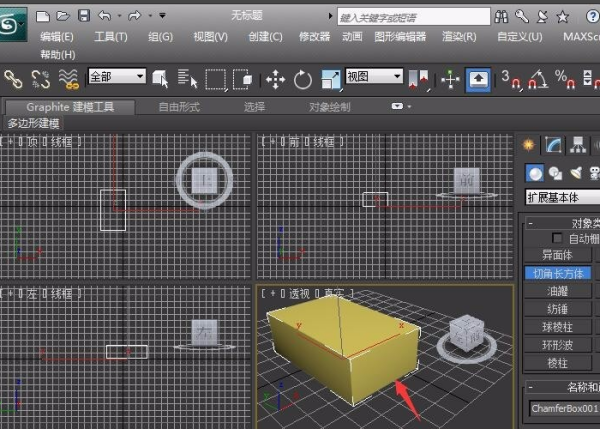600x429 pixels.
Task: Open the communication center satellite icon
Action: [542, 16]
